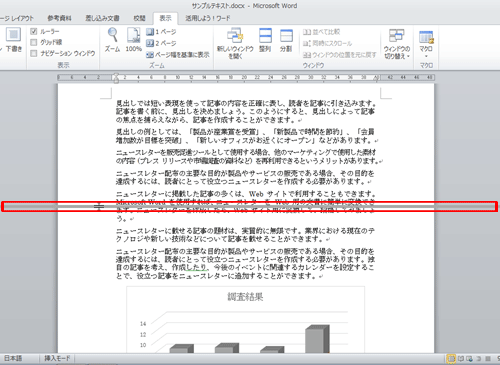
Task: Fit to page width (ページ幅を基準に表示)
Action: coord(178,55)
